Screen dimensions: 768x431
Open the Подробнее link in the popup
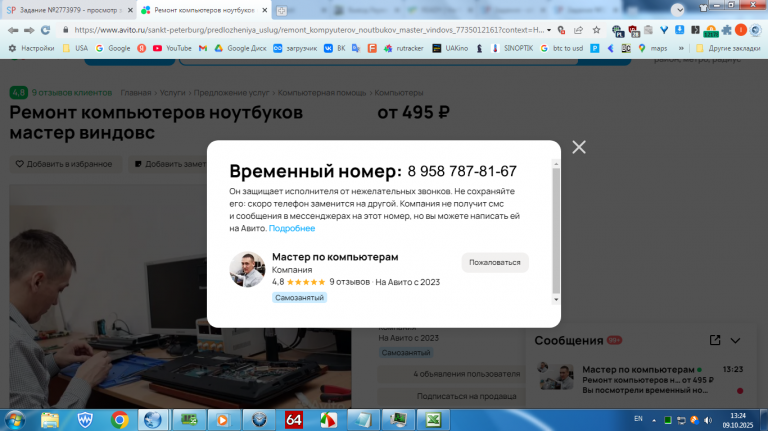tap(292, 228)
